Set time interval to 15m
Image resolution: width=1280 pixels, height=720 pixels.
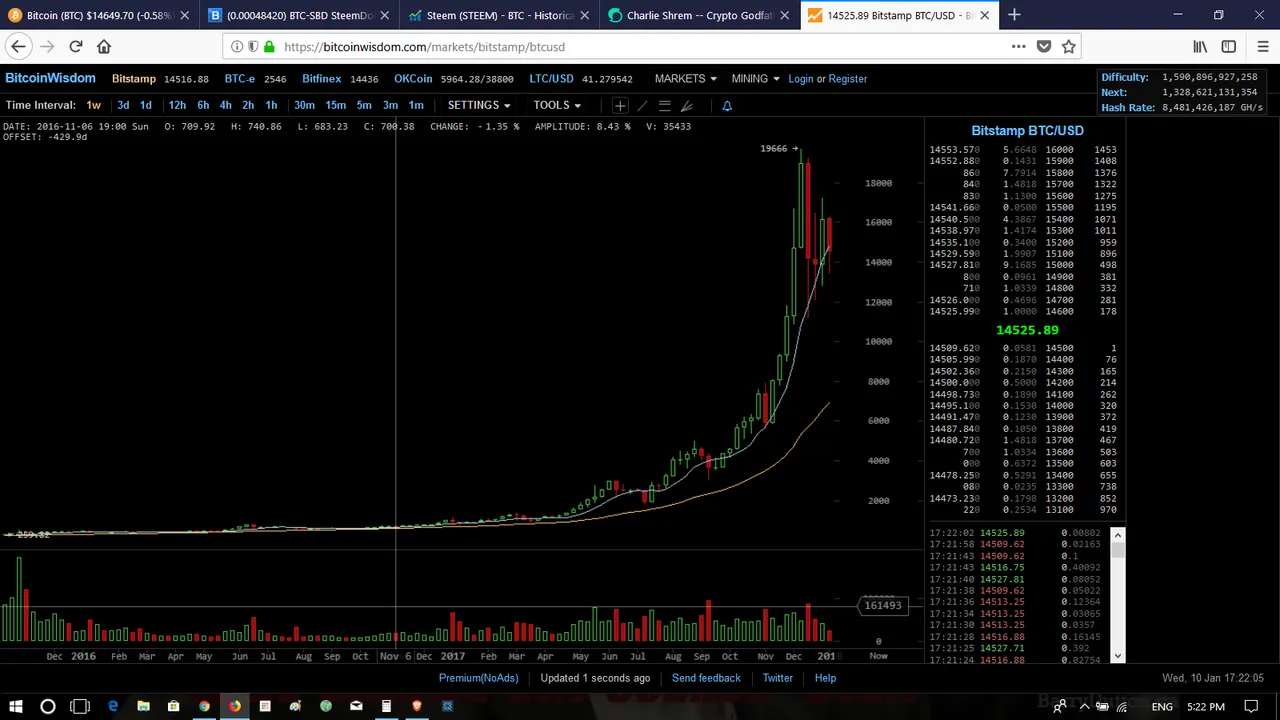[x=336, y=105]
